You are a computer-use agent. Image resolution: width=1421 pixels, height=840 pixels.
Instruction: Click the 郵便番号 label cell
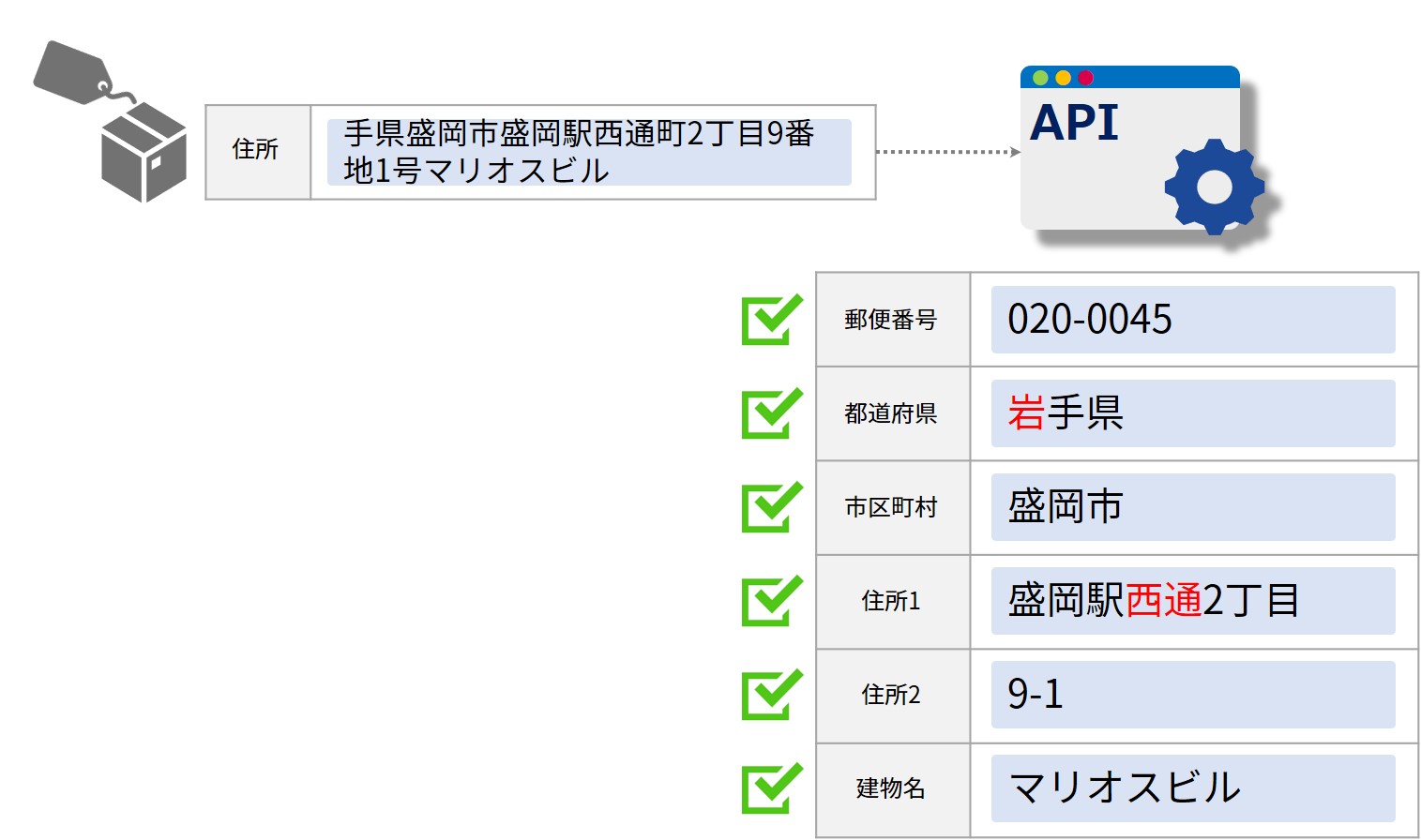(893, 320)
